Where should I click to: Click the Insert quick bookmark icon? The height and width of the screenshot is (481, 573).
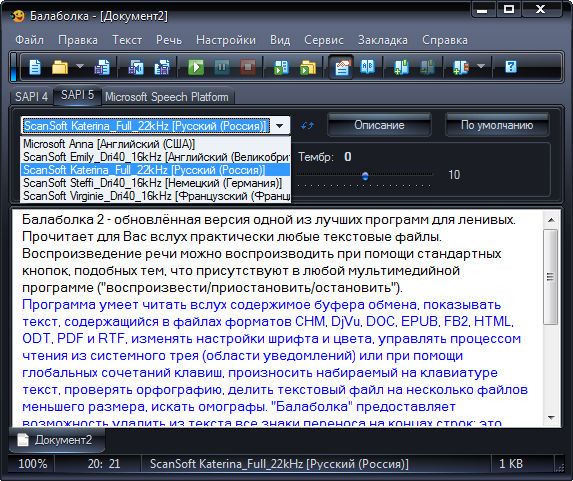(x=401, y=67)
